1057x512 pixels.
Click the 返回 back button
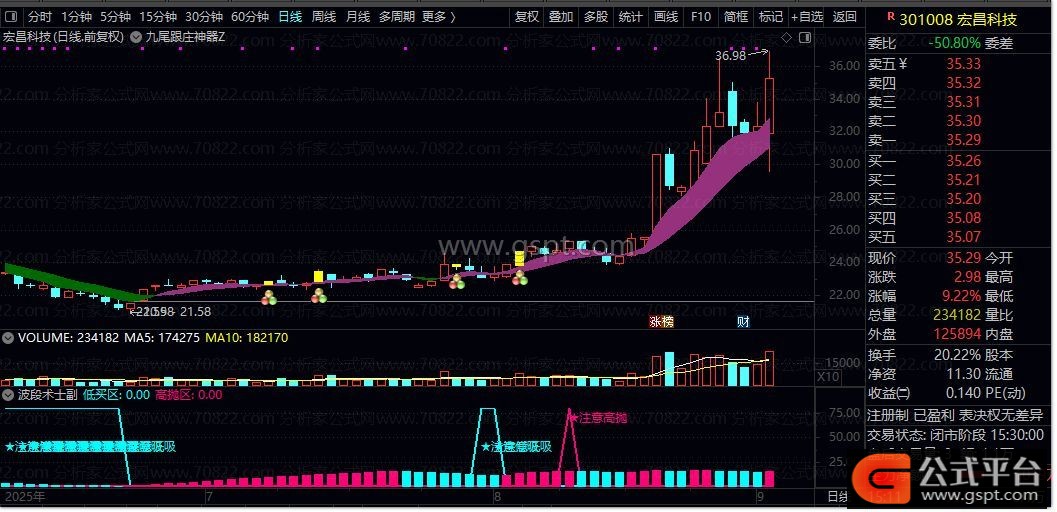coord(845,17)
